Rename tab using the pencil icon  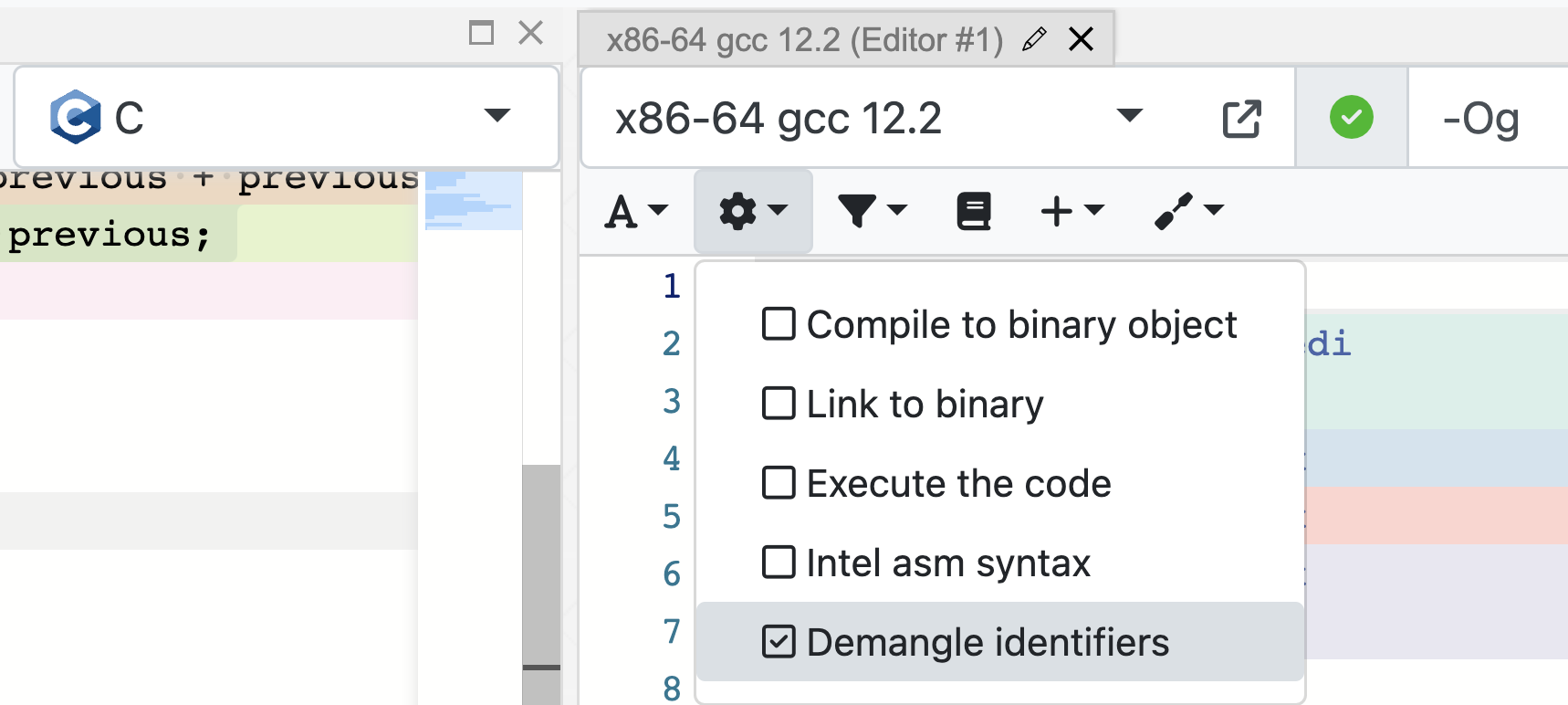point(1033,39)
